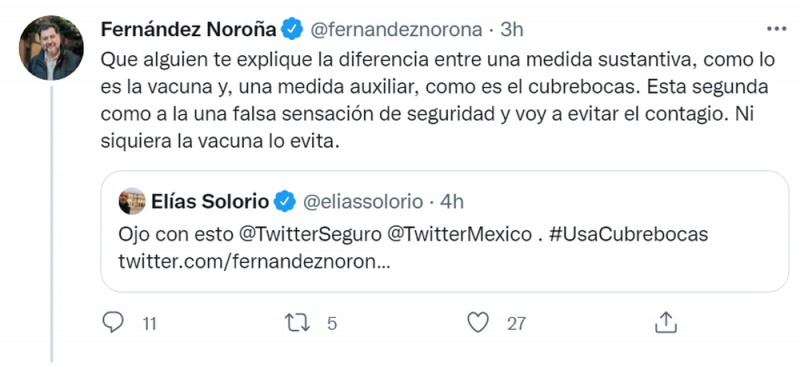This screenshot has height=366, width=800.
Task: Open the @fernandeznorona handle
Action: [396, 30]
